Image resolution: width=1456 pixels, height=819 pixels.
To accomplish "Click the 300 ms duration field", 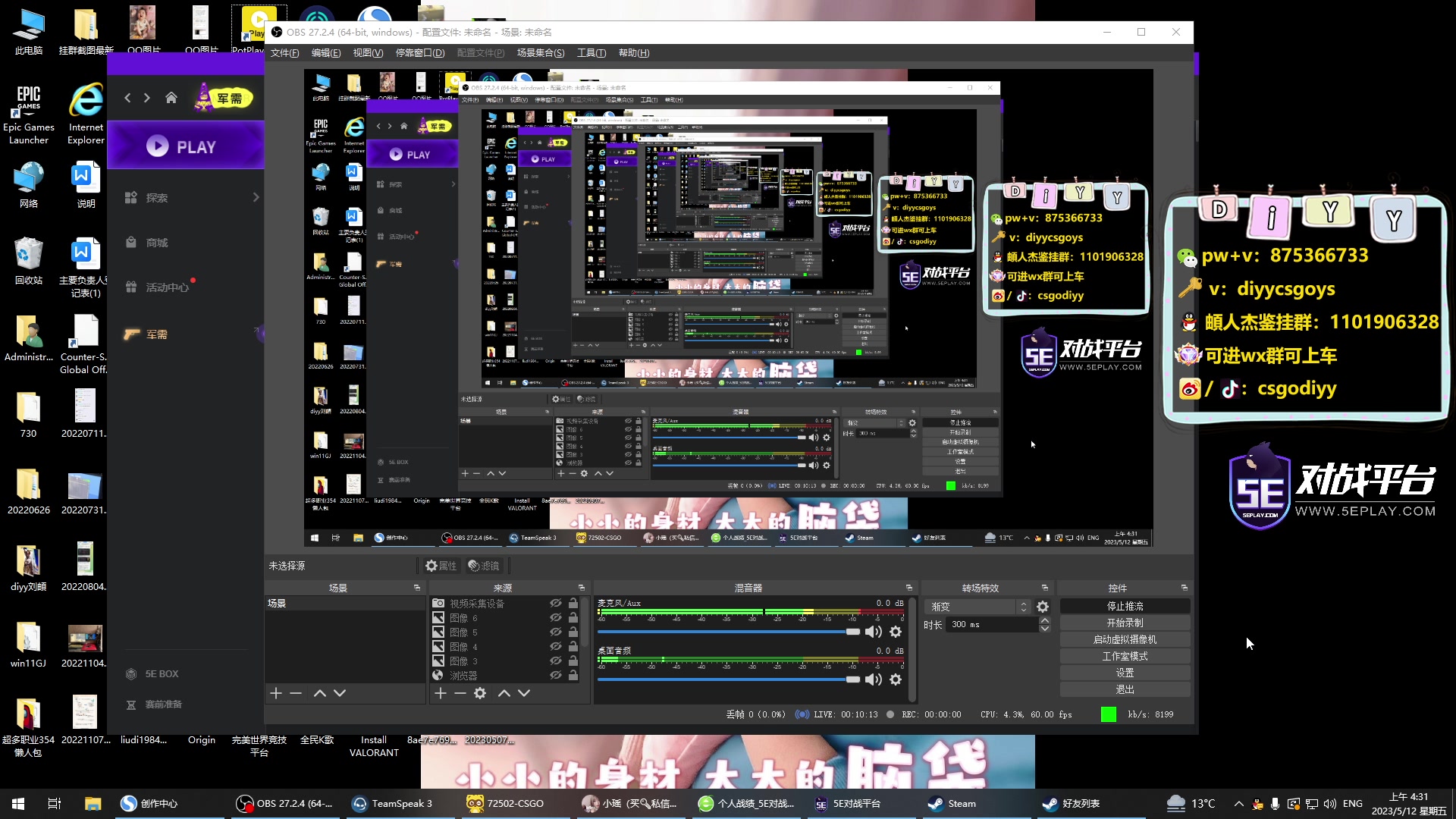I will coord(993,625).
